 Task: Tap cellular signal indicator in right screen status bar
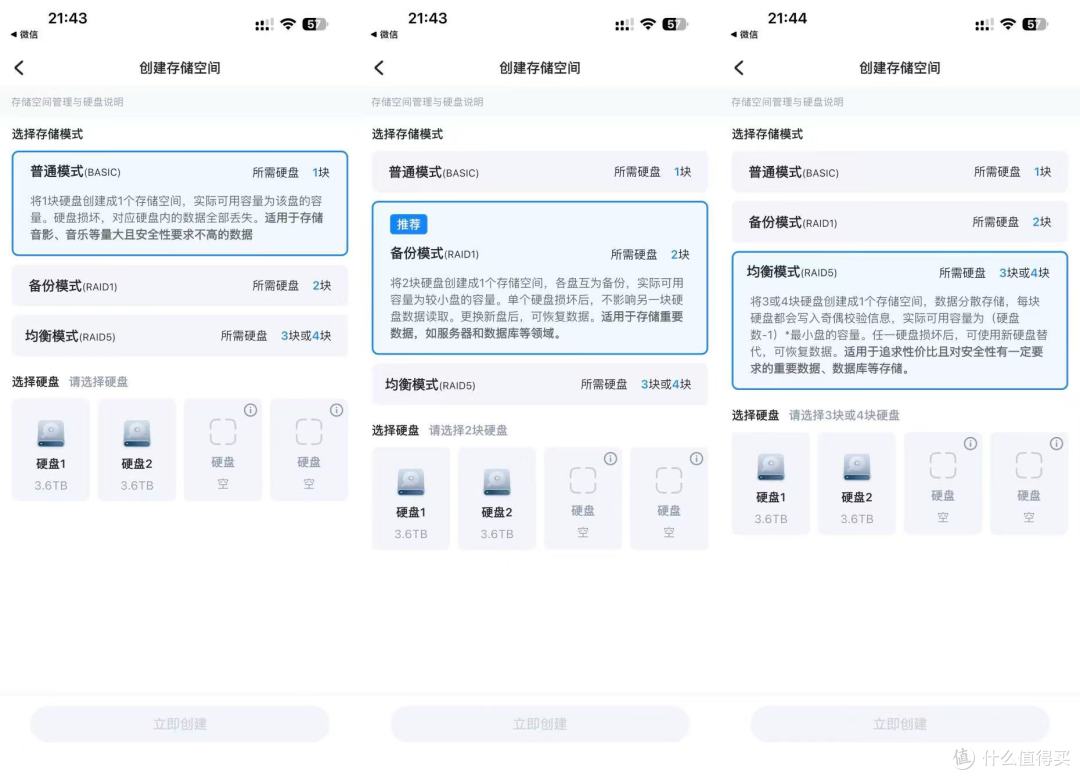click(984, 25)
